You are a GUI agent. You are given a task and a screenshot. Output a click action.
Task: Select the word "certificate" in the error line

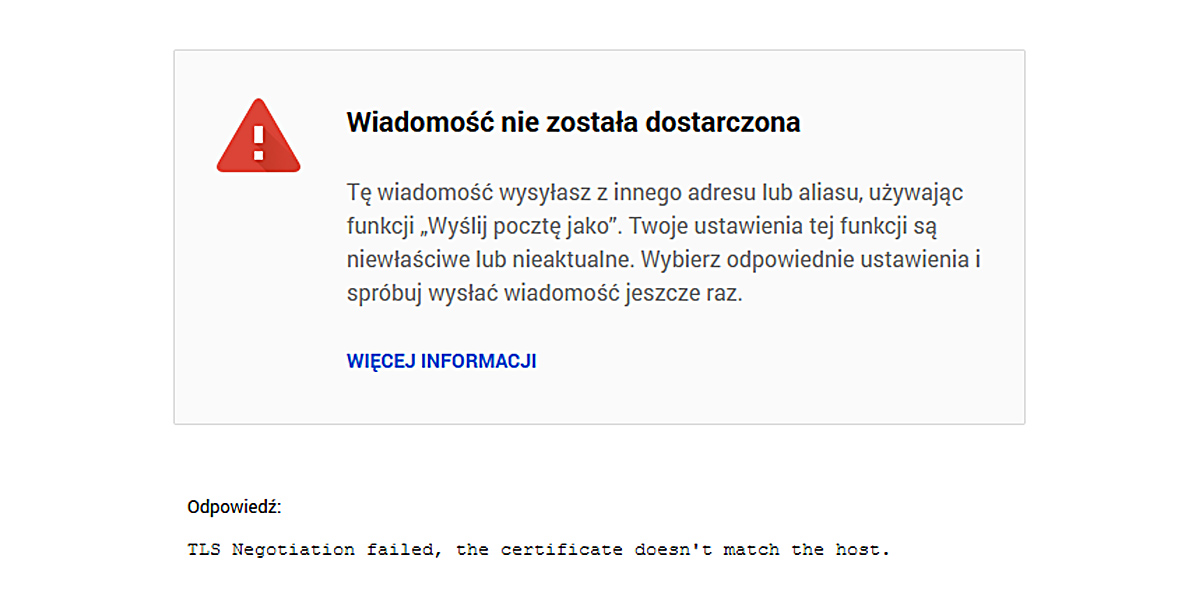point(561,549)
